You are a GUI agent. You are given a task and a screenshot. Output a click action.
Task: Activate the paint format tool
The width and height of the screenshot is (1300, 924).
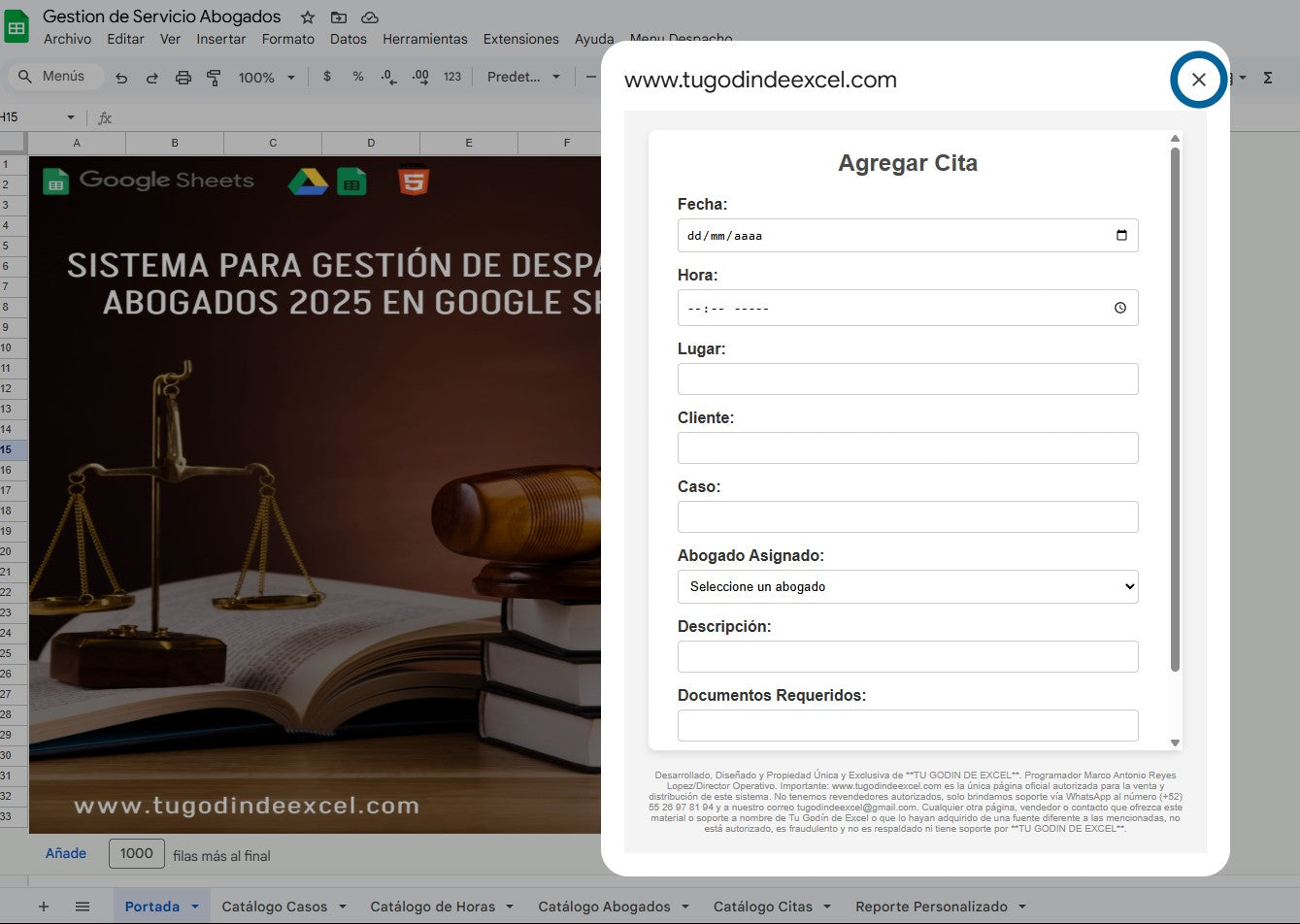point(215,78)
